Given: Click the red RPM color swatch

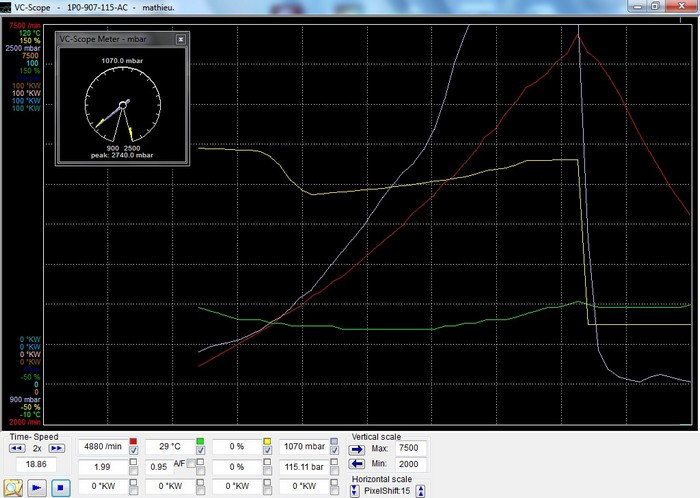Looking at the screenshot, I should pyautogui.click(x=133, y=441).
